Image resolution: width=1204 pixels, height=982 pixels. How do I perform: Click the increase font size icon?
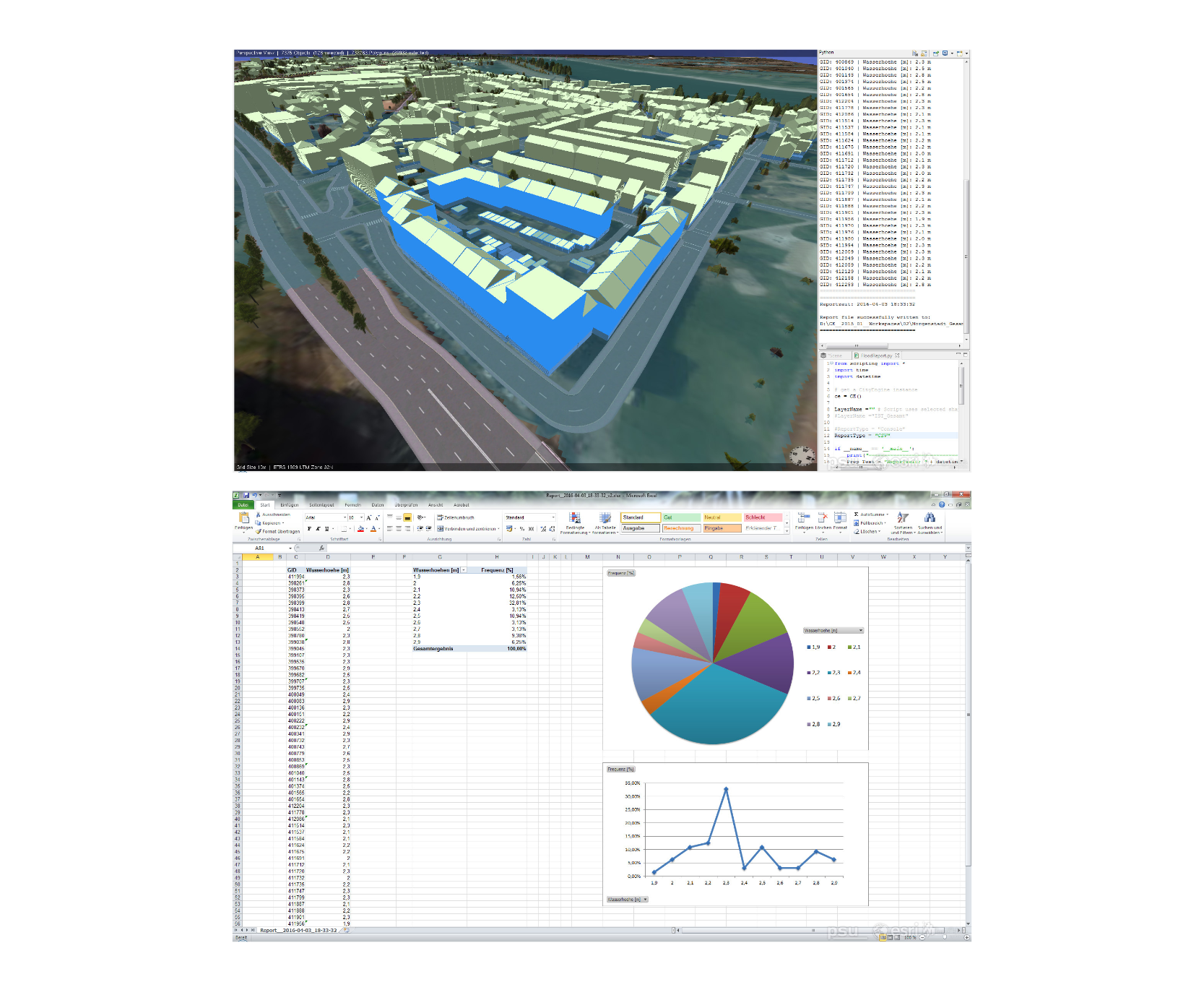[368, 517]
